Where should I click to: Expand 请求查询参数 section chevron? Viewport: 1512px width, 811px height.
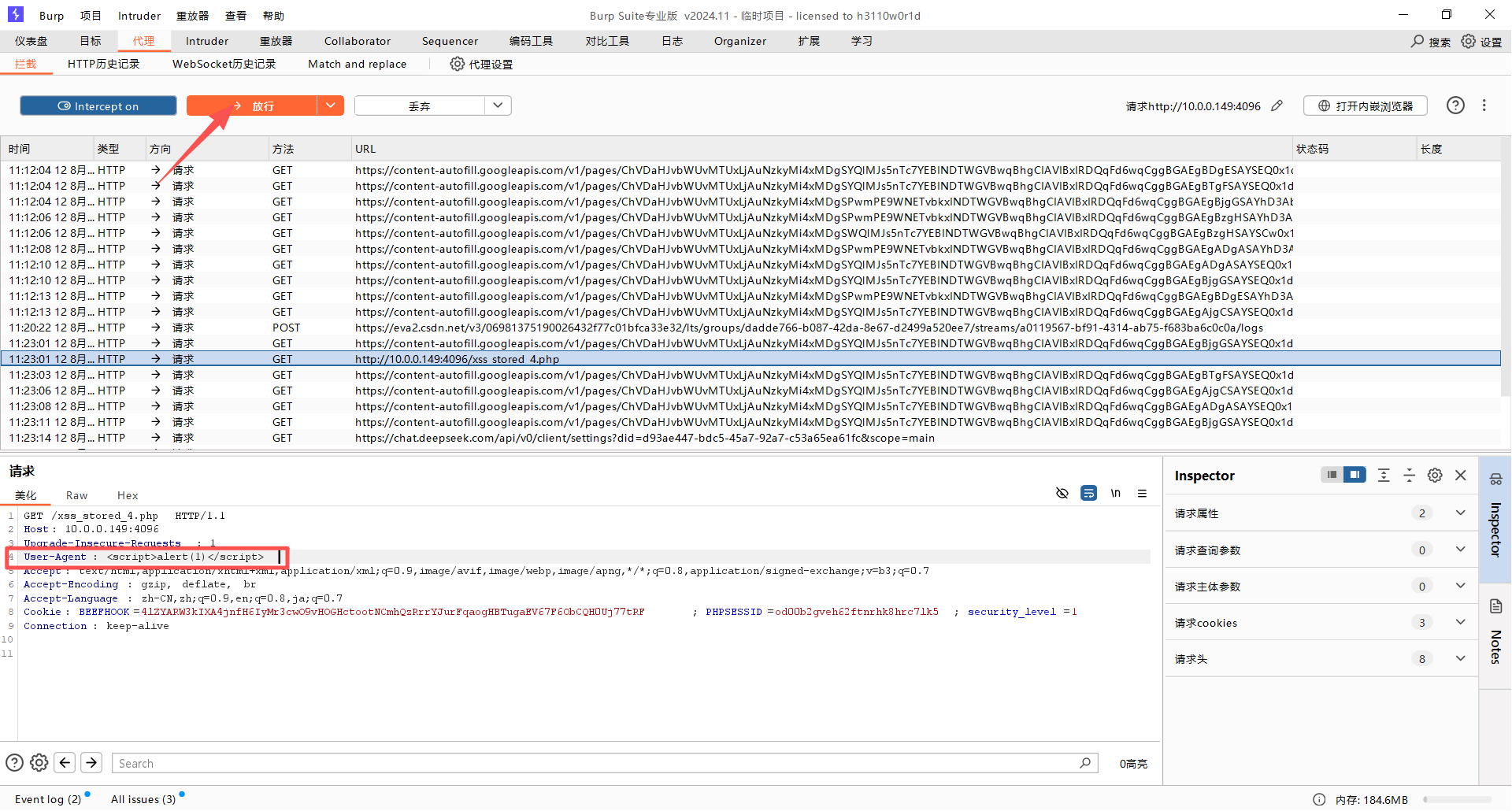point(1461,550)
